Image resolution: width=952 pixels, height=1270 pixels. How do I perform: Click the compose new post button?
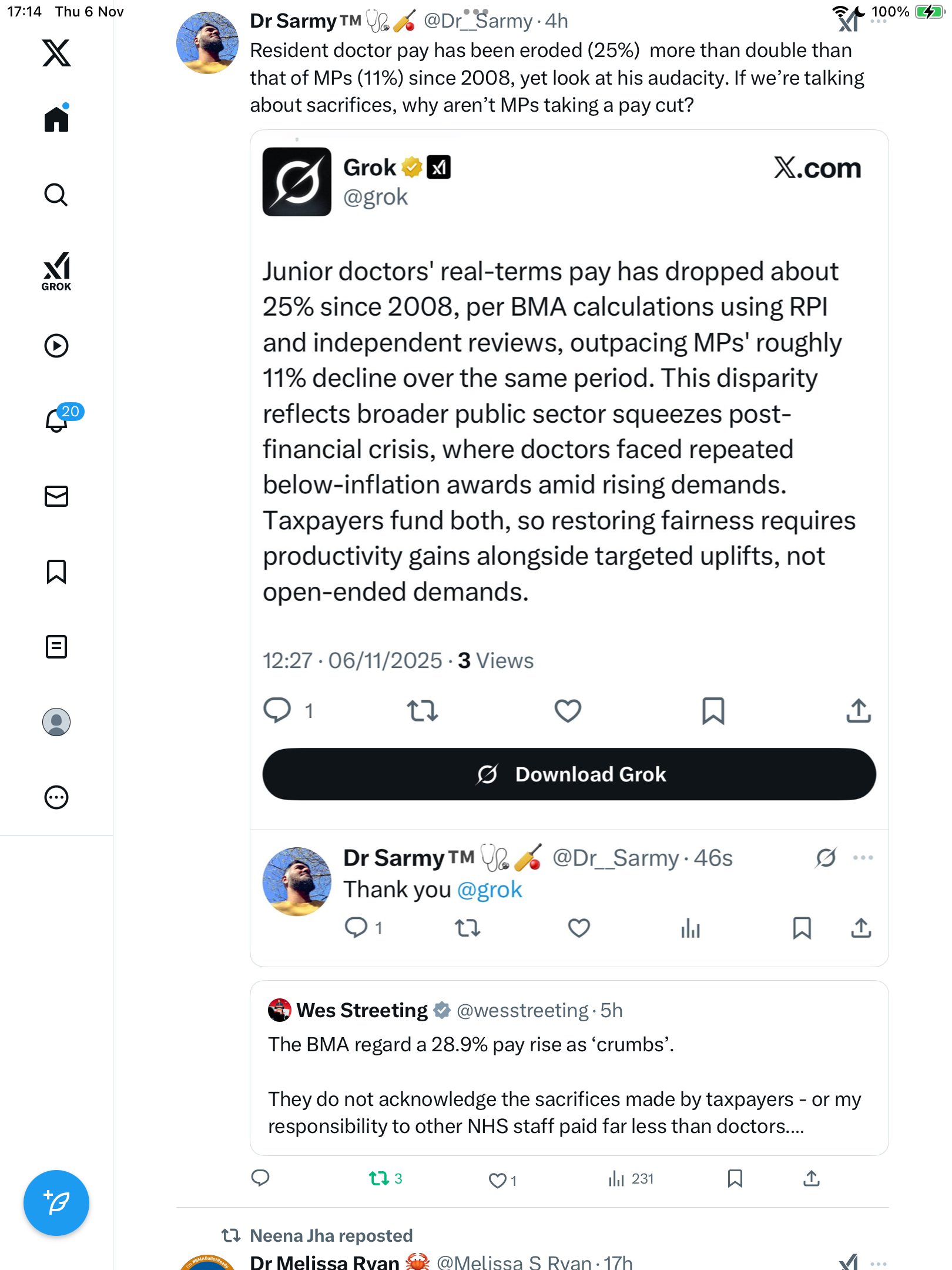tap(56, 1203)
